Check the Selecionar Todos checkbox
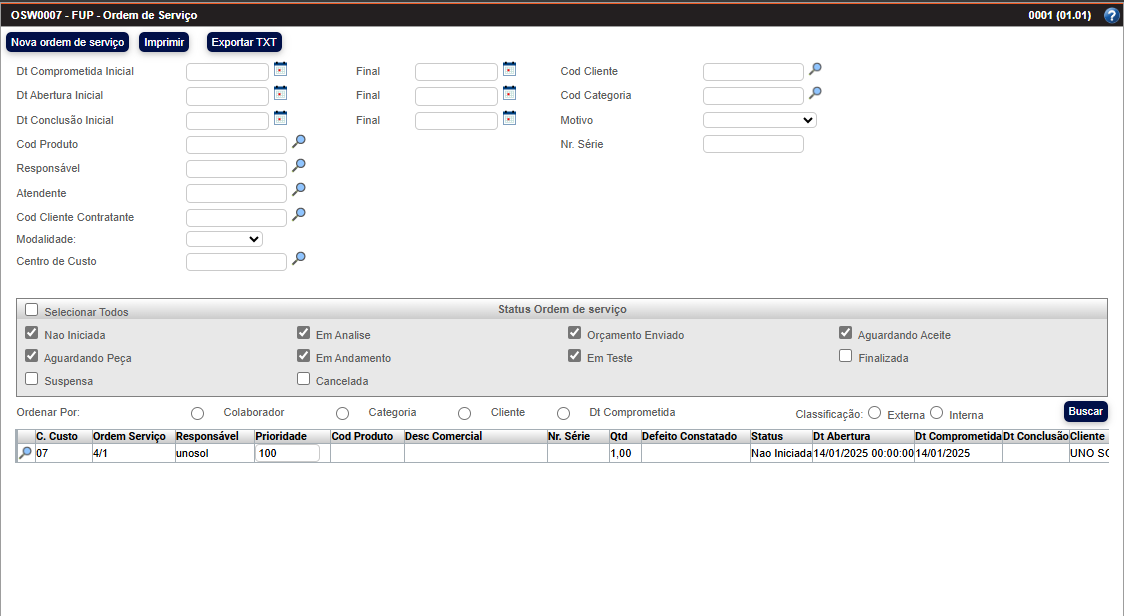1124x616 pixels. 32,310
